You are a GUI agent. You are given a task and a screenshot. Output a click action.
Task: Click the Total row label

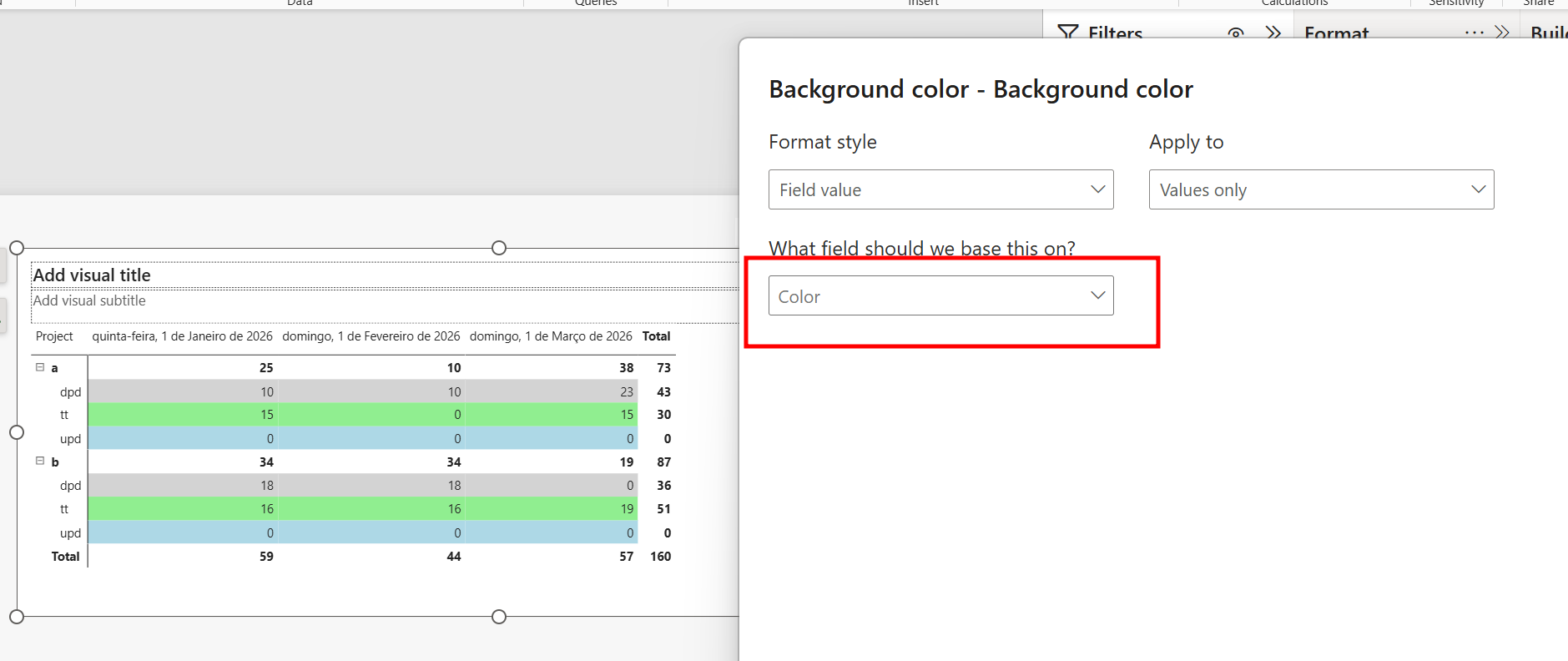click(x=65, y=556)
